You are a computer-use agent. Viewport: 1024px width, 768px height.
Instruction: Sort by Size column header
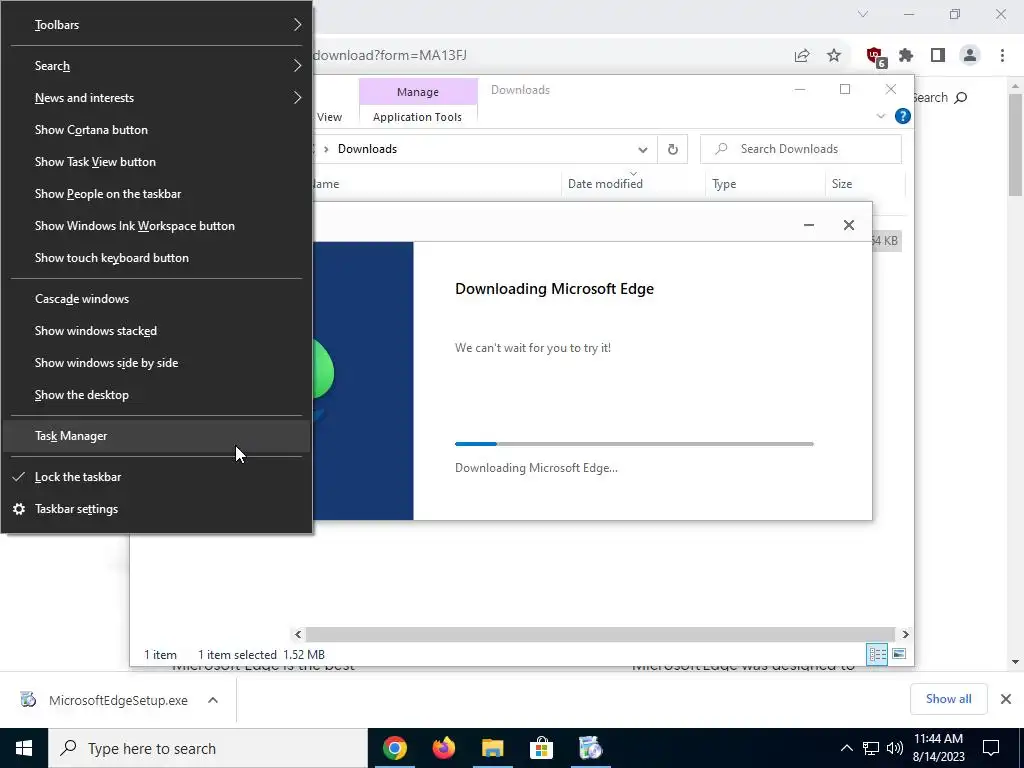point(865,184)
